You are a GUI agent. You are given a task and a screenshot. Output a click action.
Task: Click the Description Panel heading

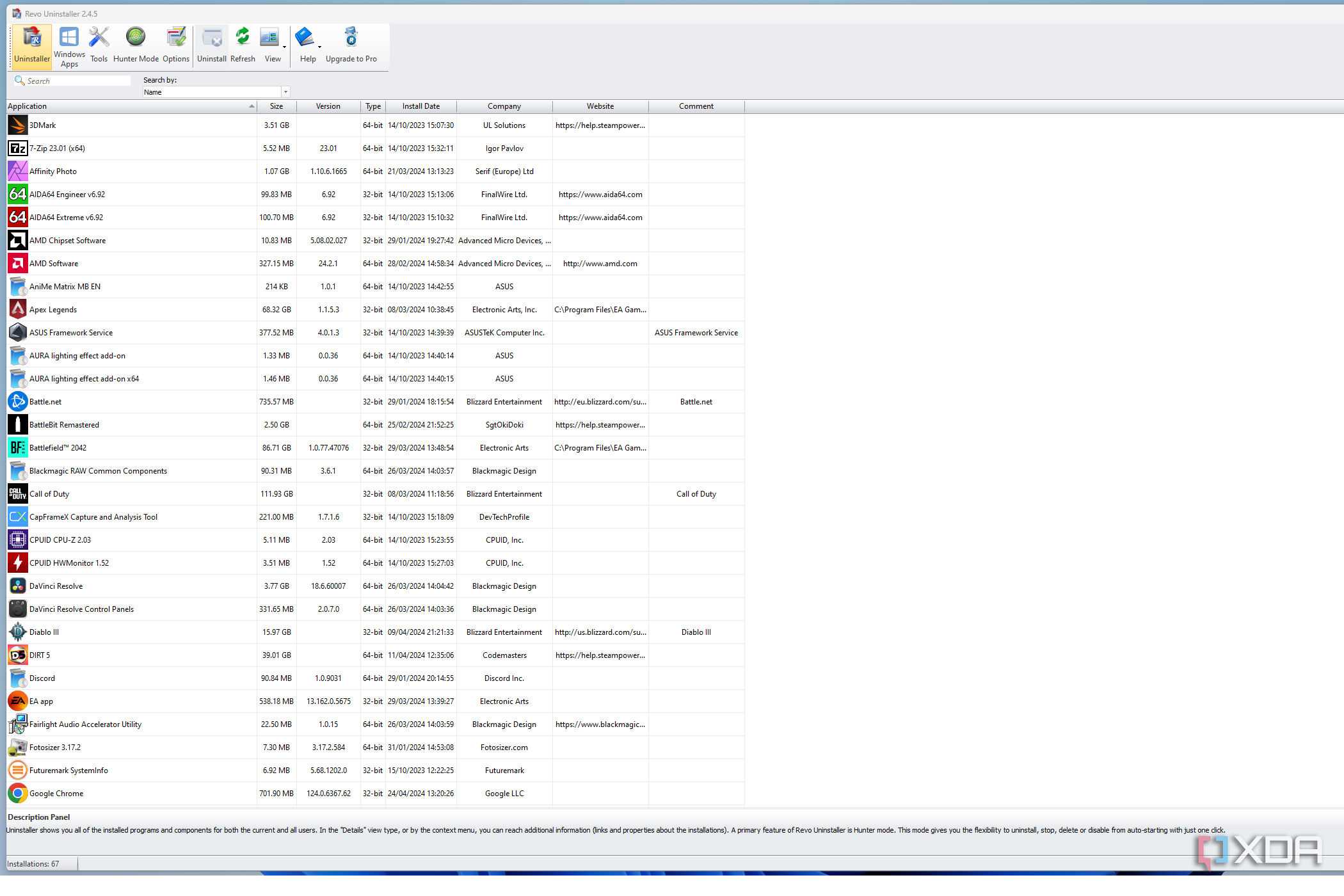coord(38,817)
